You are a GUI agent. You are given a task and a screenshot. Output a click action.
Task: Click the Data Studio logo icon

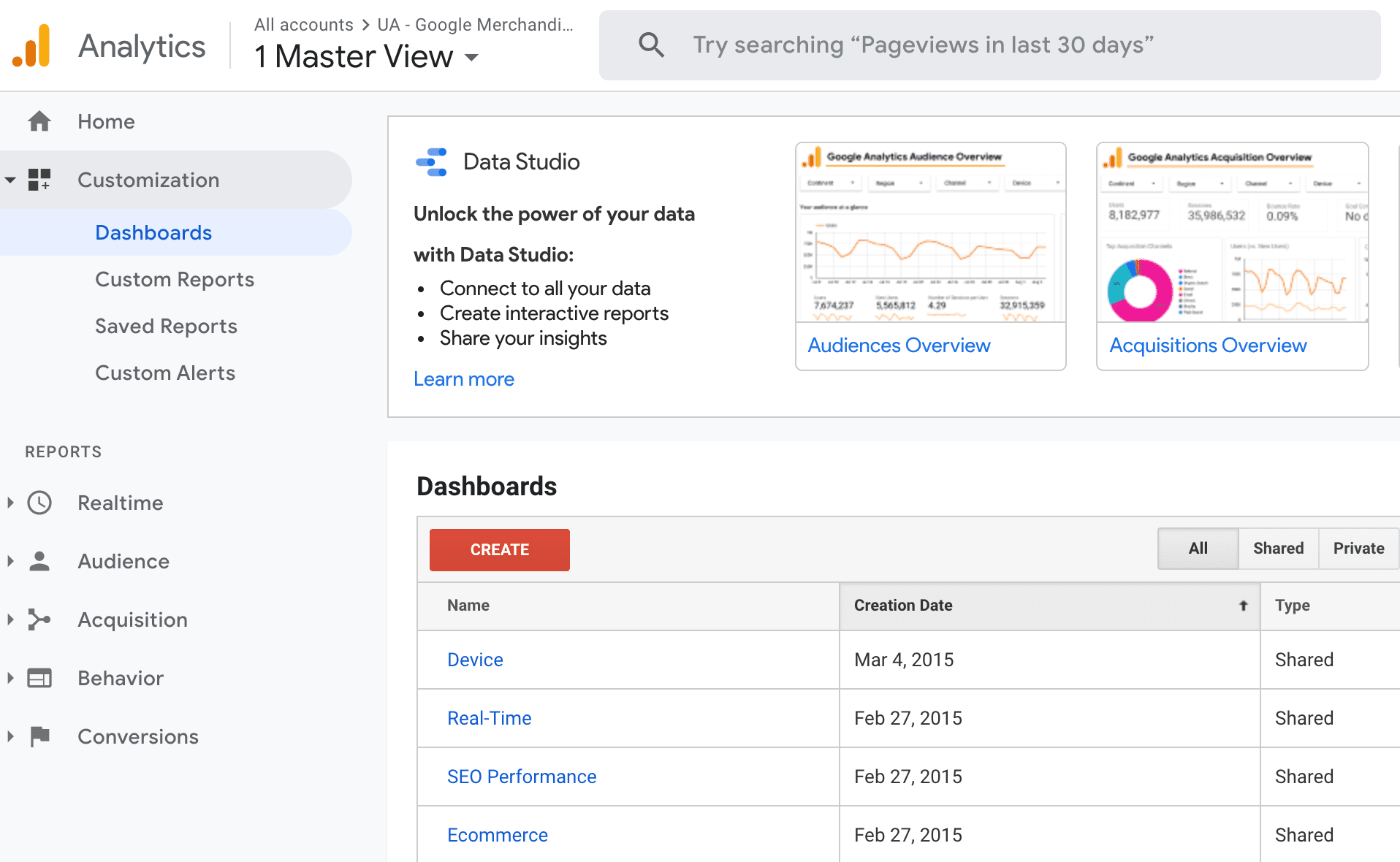point(431,162)
